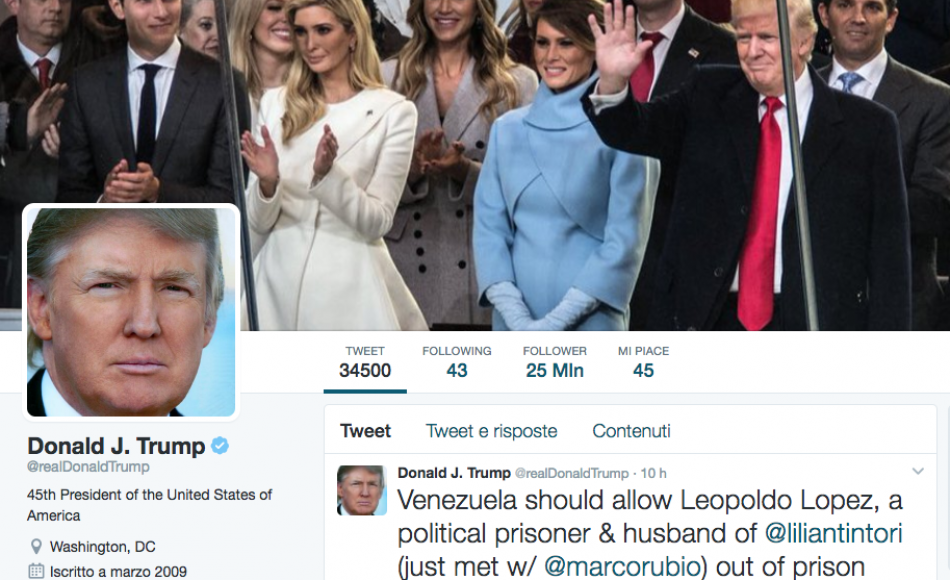The width and height of the screenshot is (950, 580).
Task: Click the small avatar in the Venezuela tweet
Action: (x=362, y=490)
